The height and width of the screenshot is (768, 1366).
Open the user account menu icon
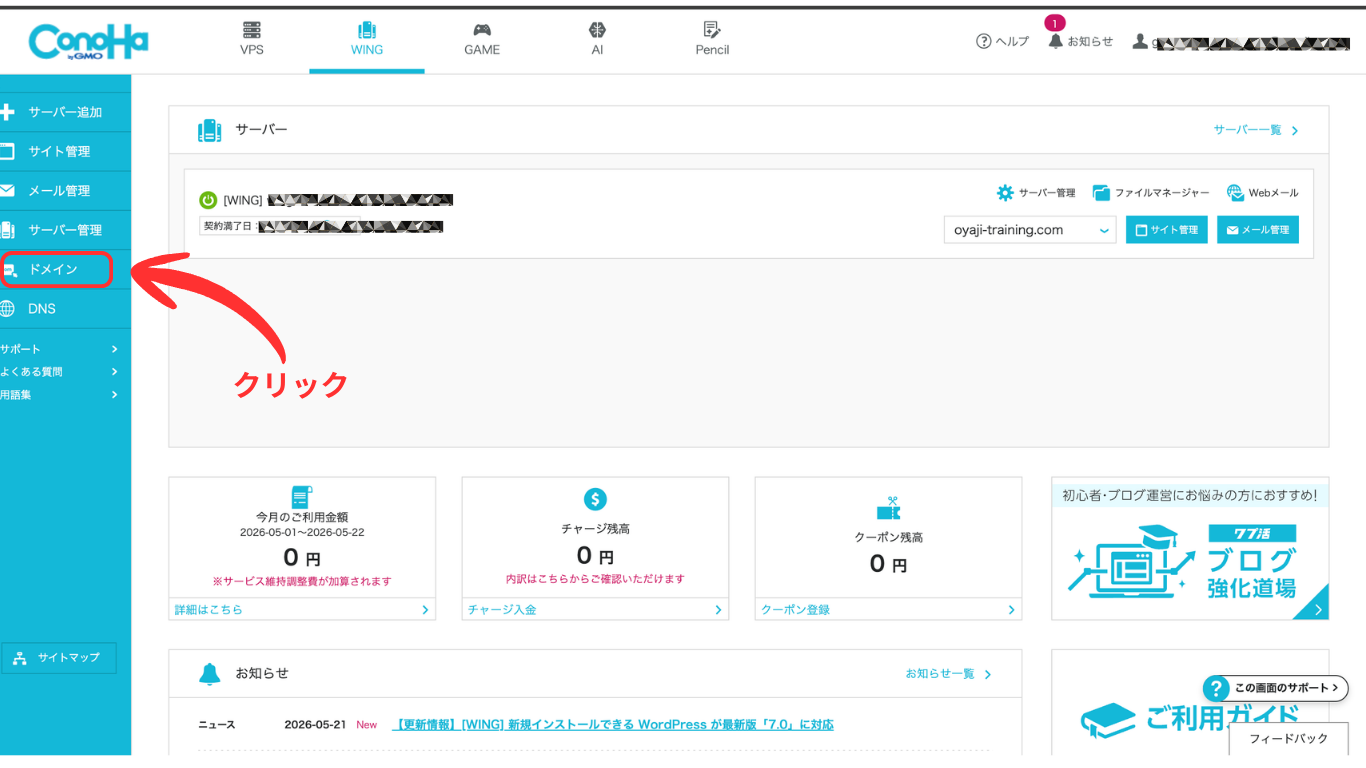[x=1140, y=42]
